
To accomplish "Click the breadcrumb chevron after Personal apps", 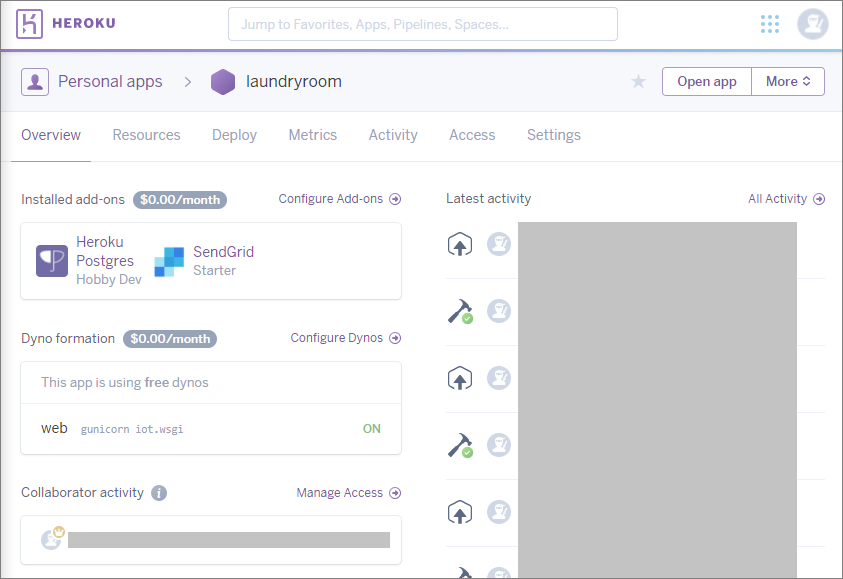I will [x=188, y=82].
